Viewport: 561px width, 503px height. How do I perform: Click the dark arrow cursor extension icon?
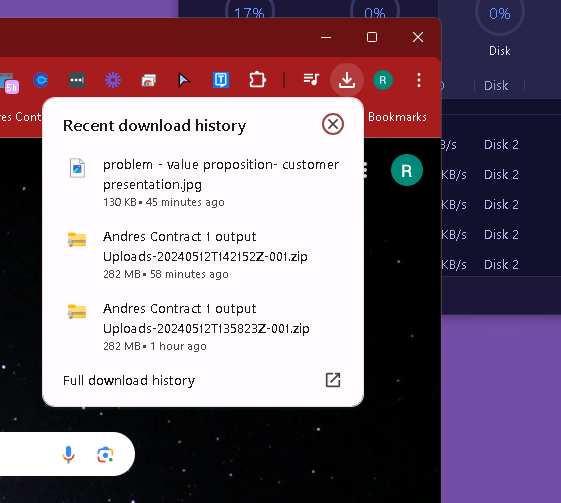point(184,80)
